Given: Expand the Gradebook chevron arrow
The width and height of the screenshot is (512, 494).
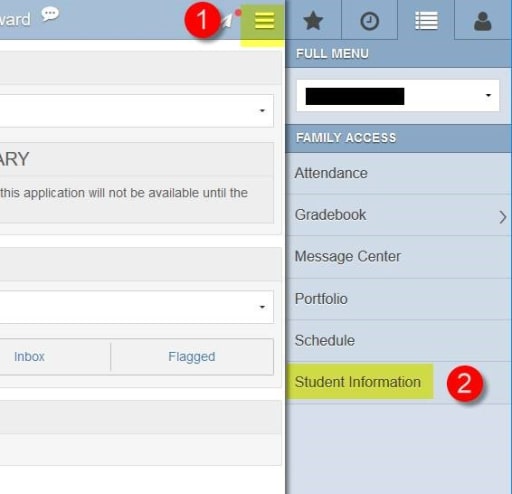Looking at the screenshot, I should click(x=502, y=217).
